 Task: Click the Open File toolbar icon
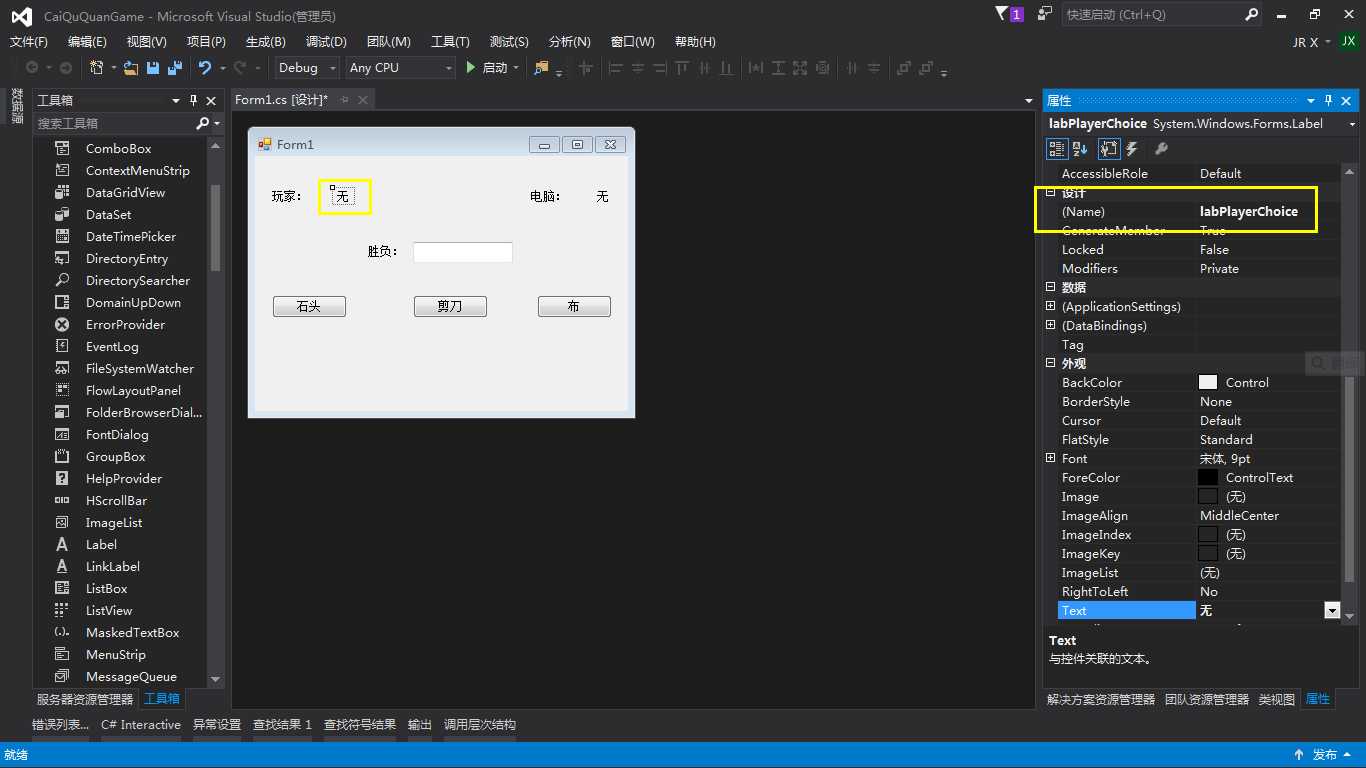131,68
